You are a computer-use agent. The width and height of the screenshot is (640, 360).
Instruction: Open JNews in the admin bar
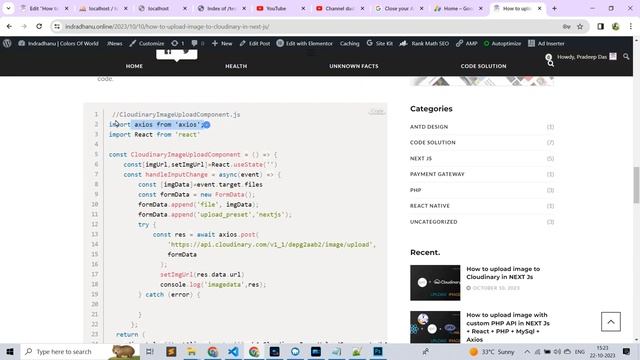115,43
